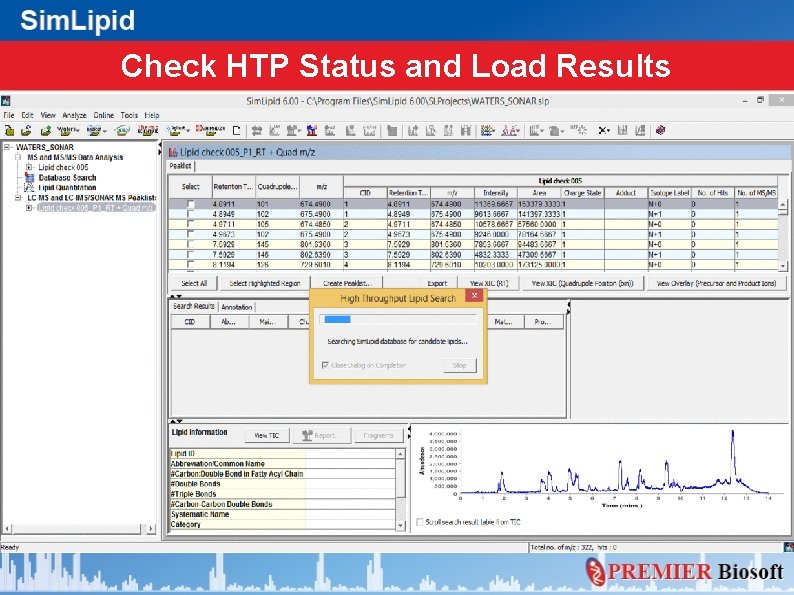Viewport: 794px width, 595px height.
Task: Click Select Highlighted Region button
Action: [265, 284]
